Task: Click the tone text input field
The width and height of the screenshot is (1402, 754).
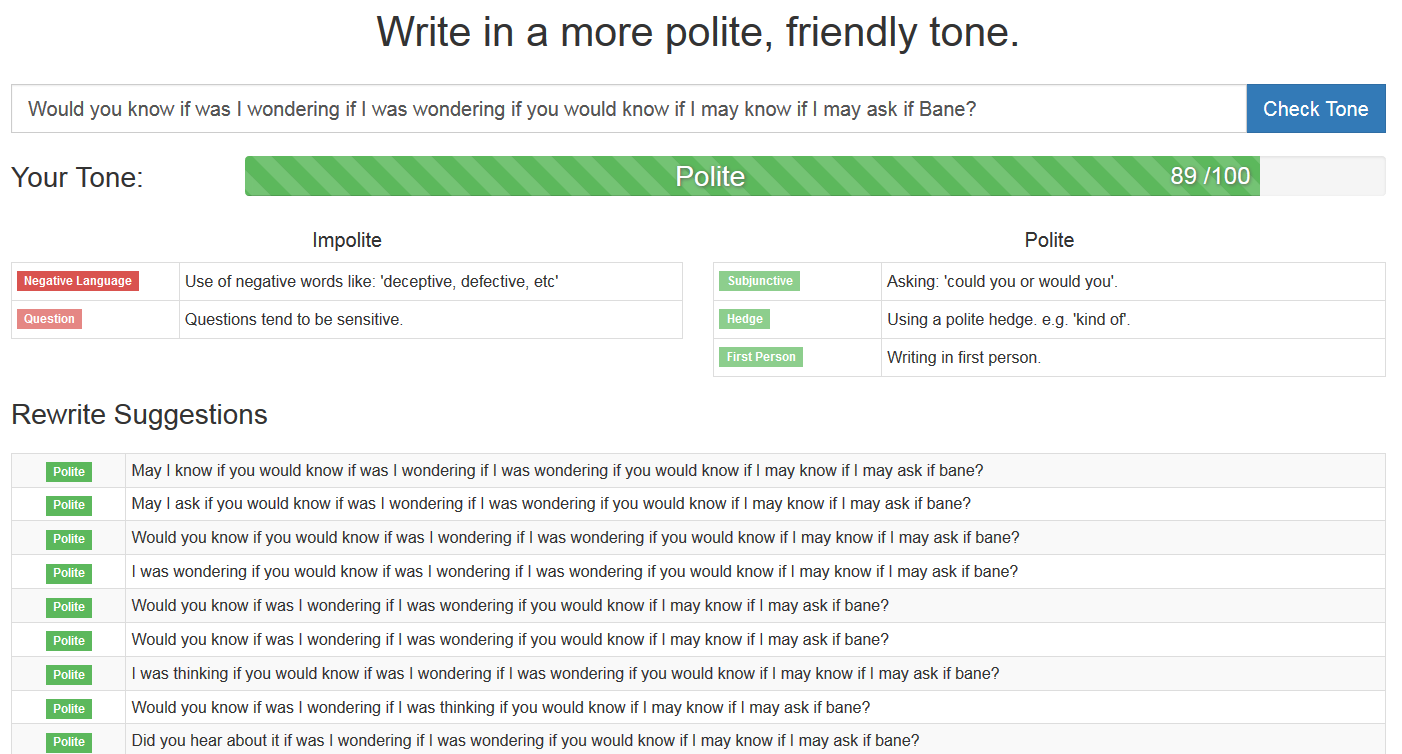Action: click(628, 109)
